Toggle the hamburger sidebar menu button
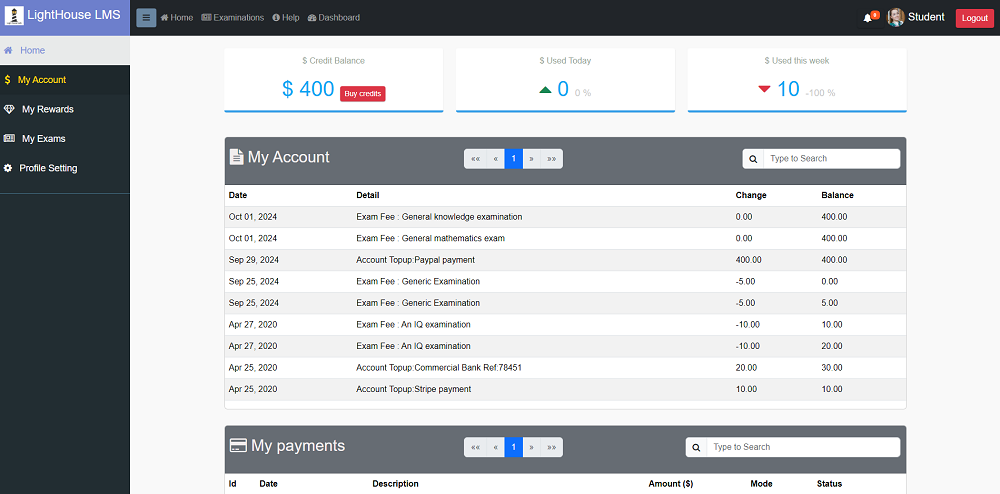1000x494 pixels. click(146, 17)
